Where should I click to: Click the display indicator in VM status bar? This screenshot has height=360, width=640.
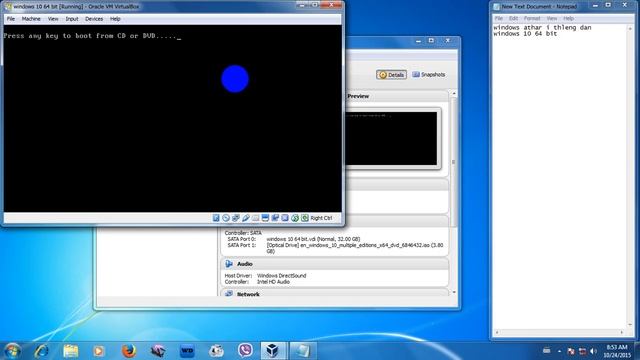[x=265, y=218]
